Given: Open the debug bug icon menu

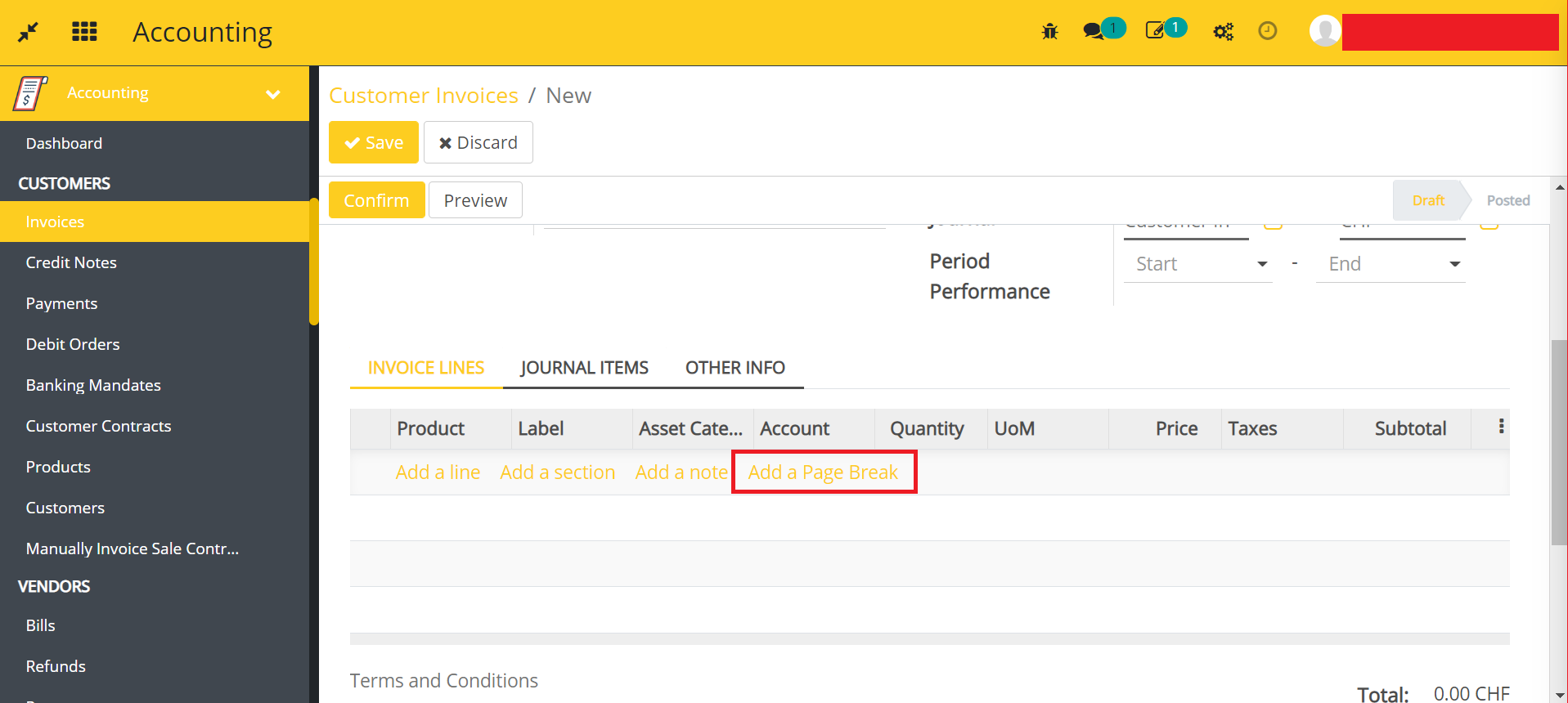Looking at the screenshot, I should point(1049,32).
